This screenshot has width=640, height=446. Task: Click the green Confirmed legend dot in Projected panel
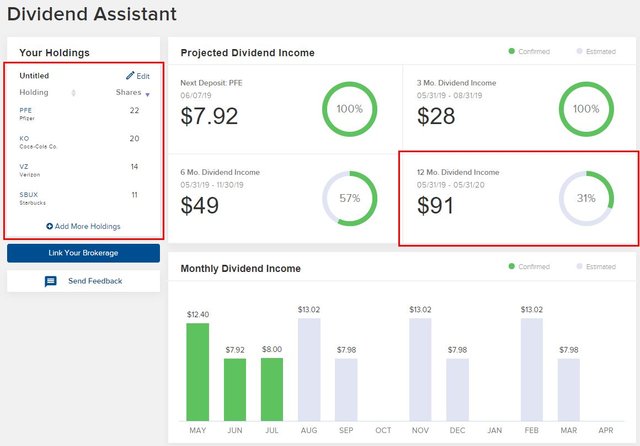(x=511, y=51)
